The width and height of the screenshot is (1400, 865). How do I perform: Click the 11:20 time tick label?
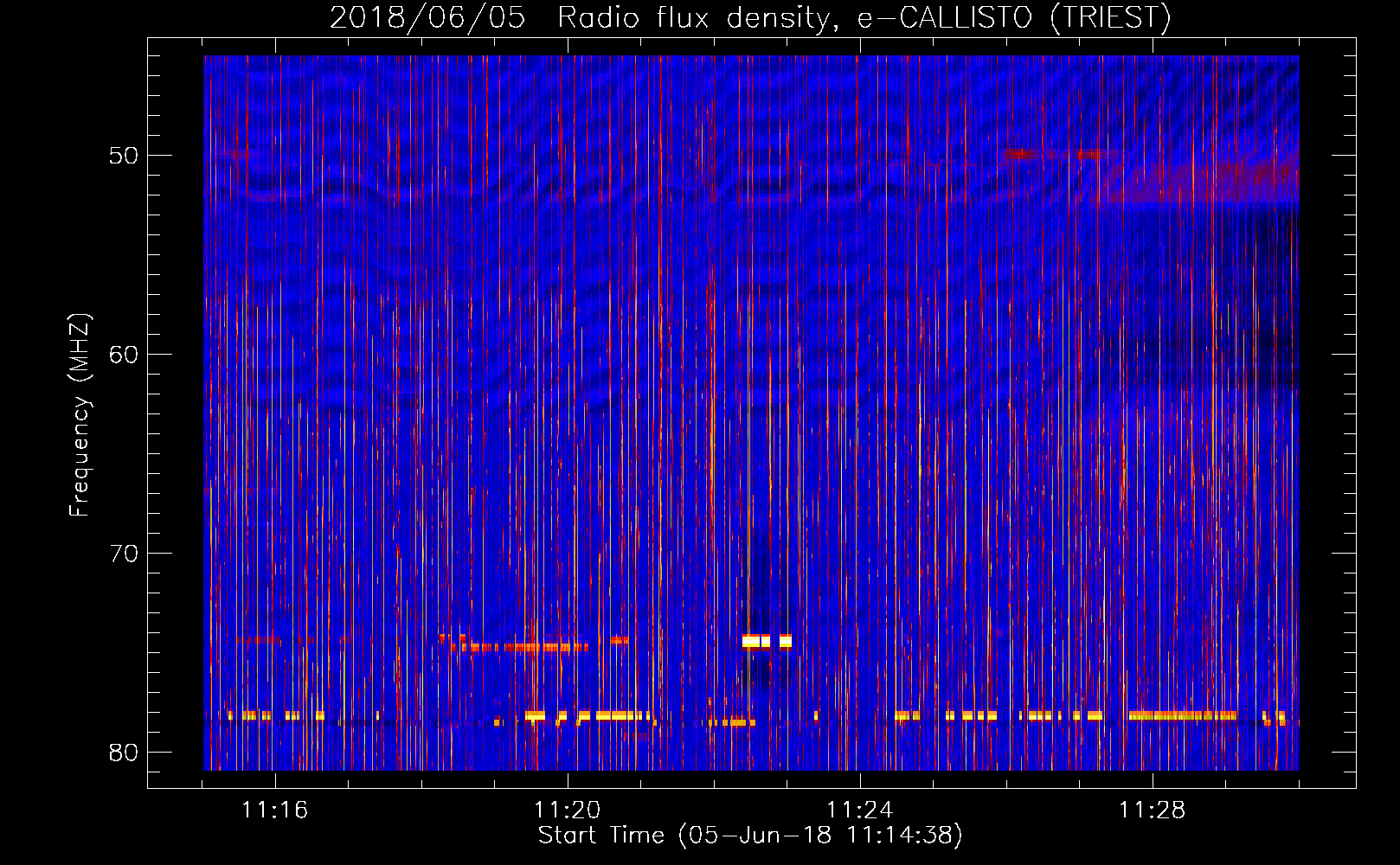568,810
